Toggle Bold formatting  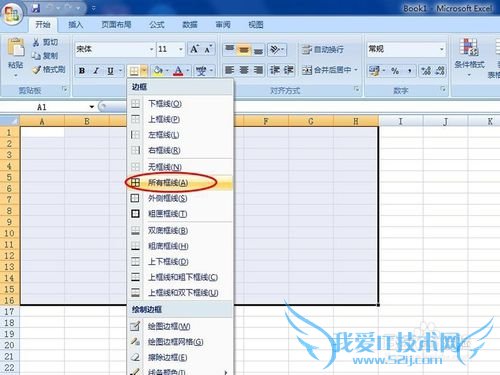point(82,71)
